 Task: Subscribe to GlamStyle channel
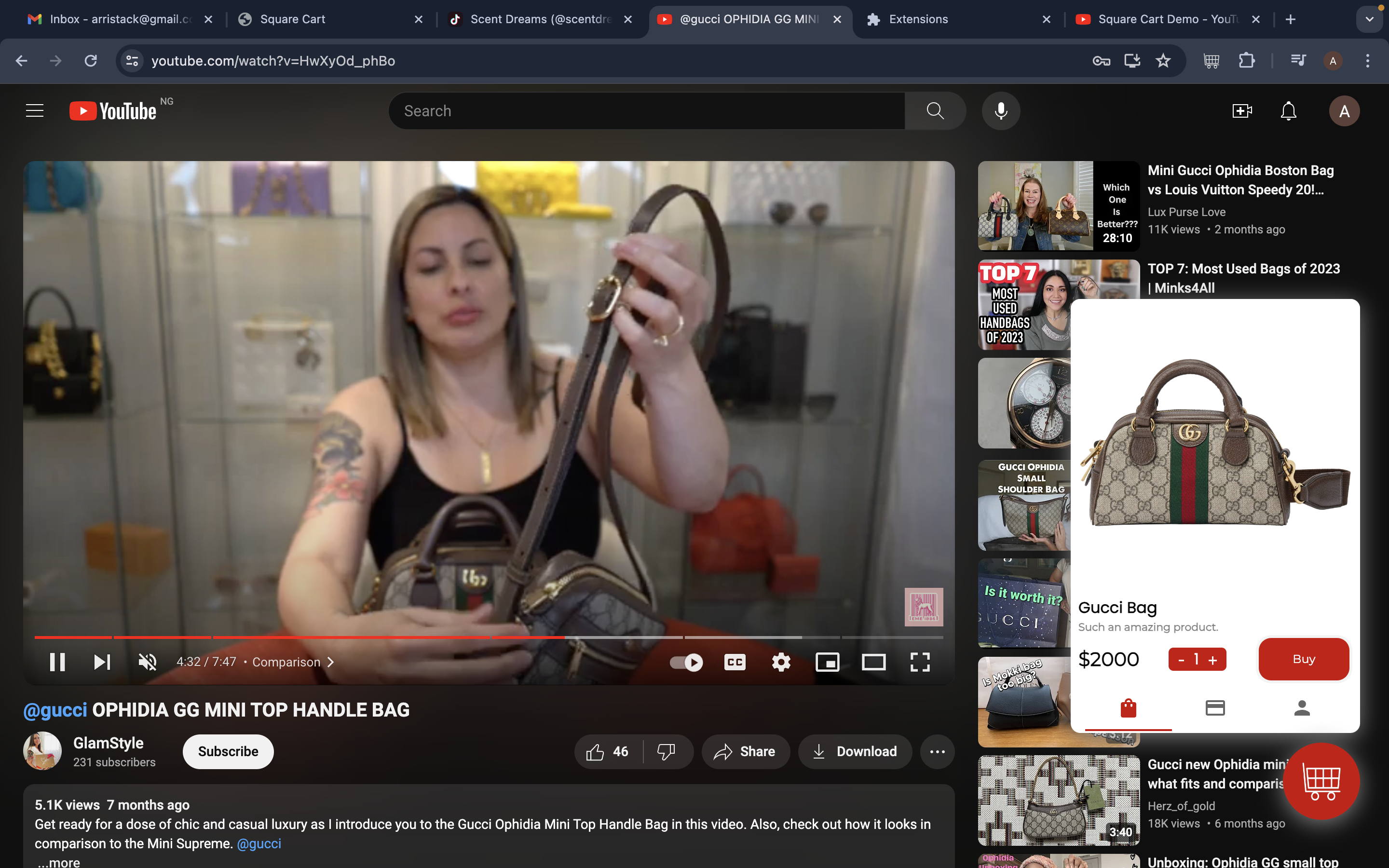click(x=228, y=751)
